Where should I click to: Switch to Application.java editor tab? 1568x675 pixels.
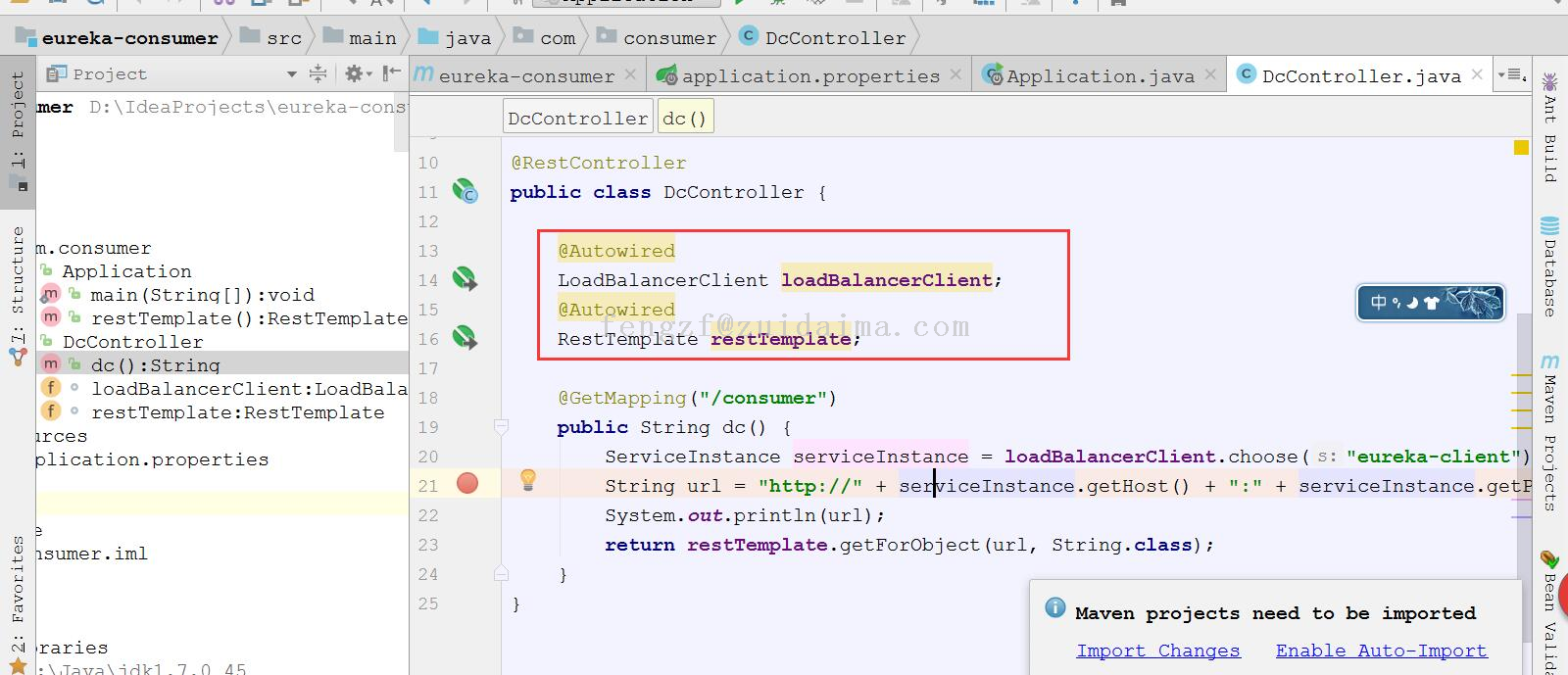coord(1100,76)
